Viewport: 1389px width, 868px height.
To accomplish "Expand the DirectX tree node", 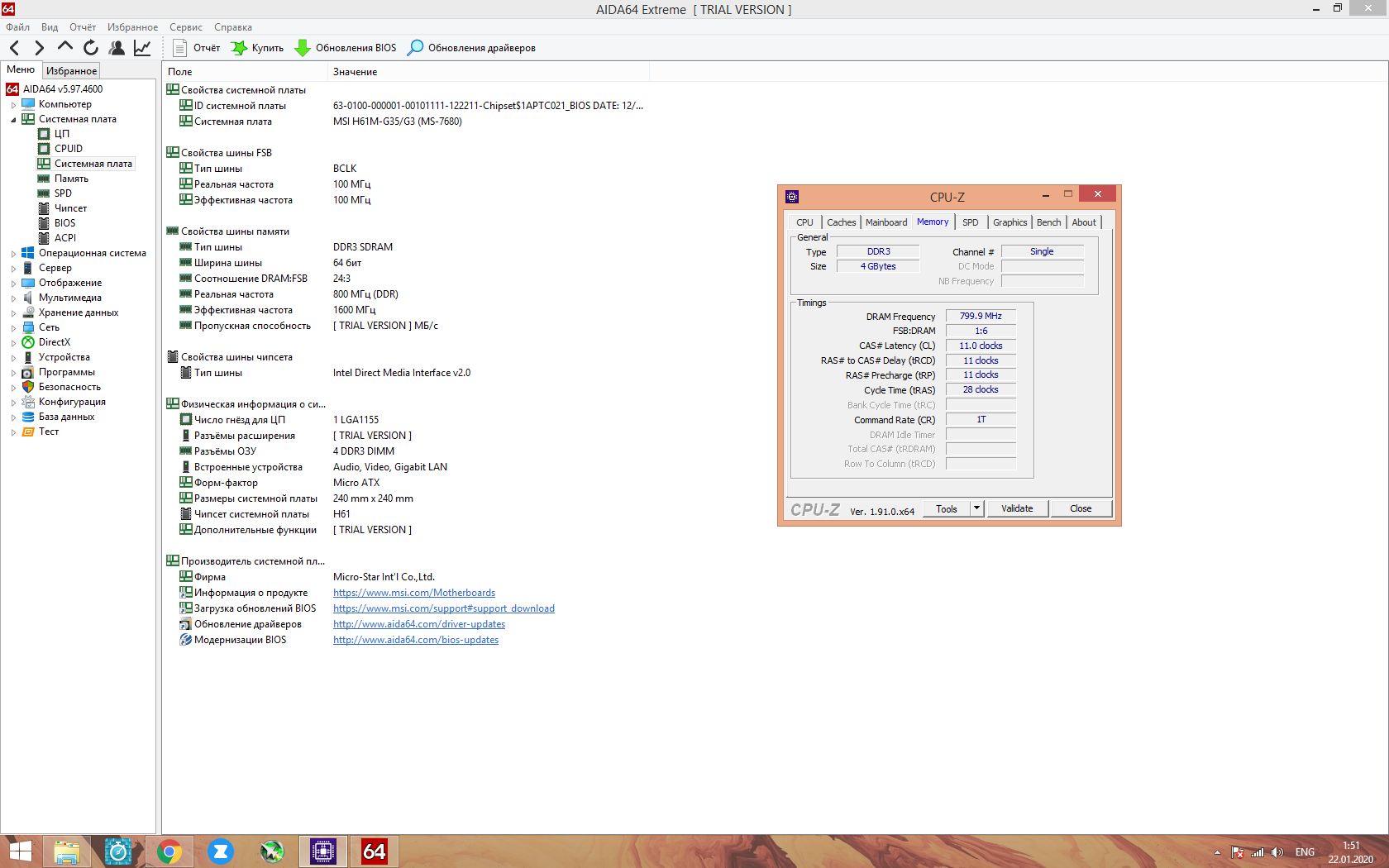I will click(x=13, y=343).
